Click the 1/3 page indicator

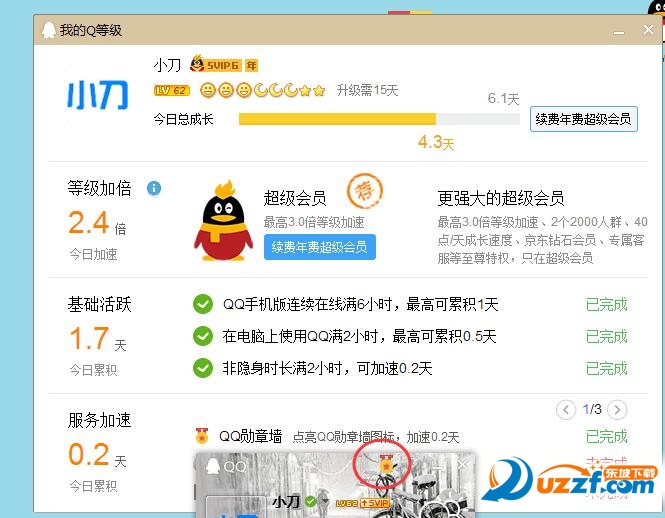(592, 409)
